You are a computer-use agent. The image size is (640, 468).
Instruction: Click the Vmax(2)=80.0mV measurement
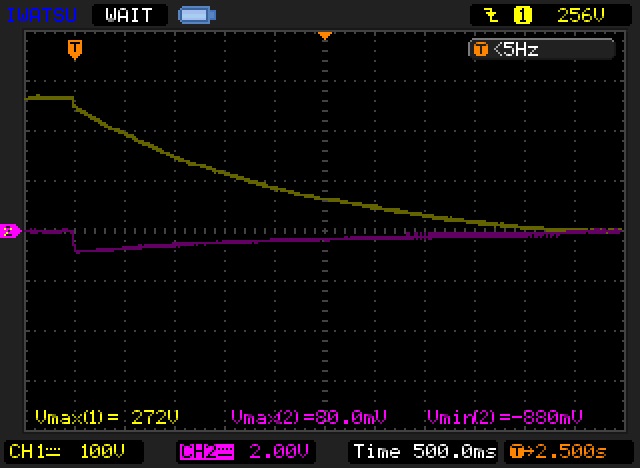coord(309,417)
